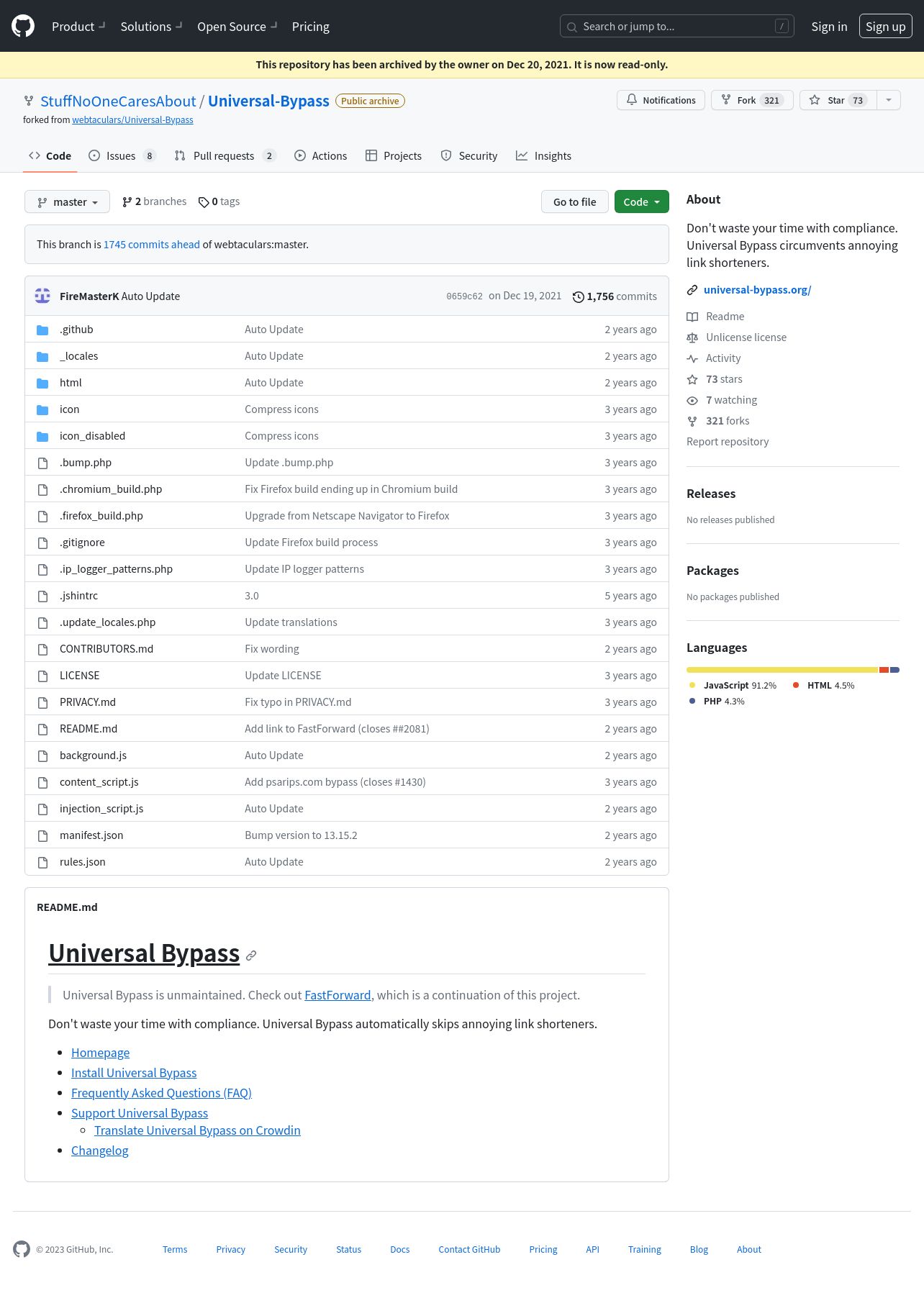
Task: Click the file icon beside manifest.json
Action: 42,835
